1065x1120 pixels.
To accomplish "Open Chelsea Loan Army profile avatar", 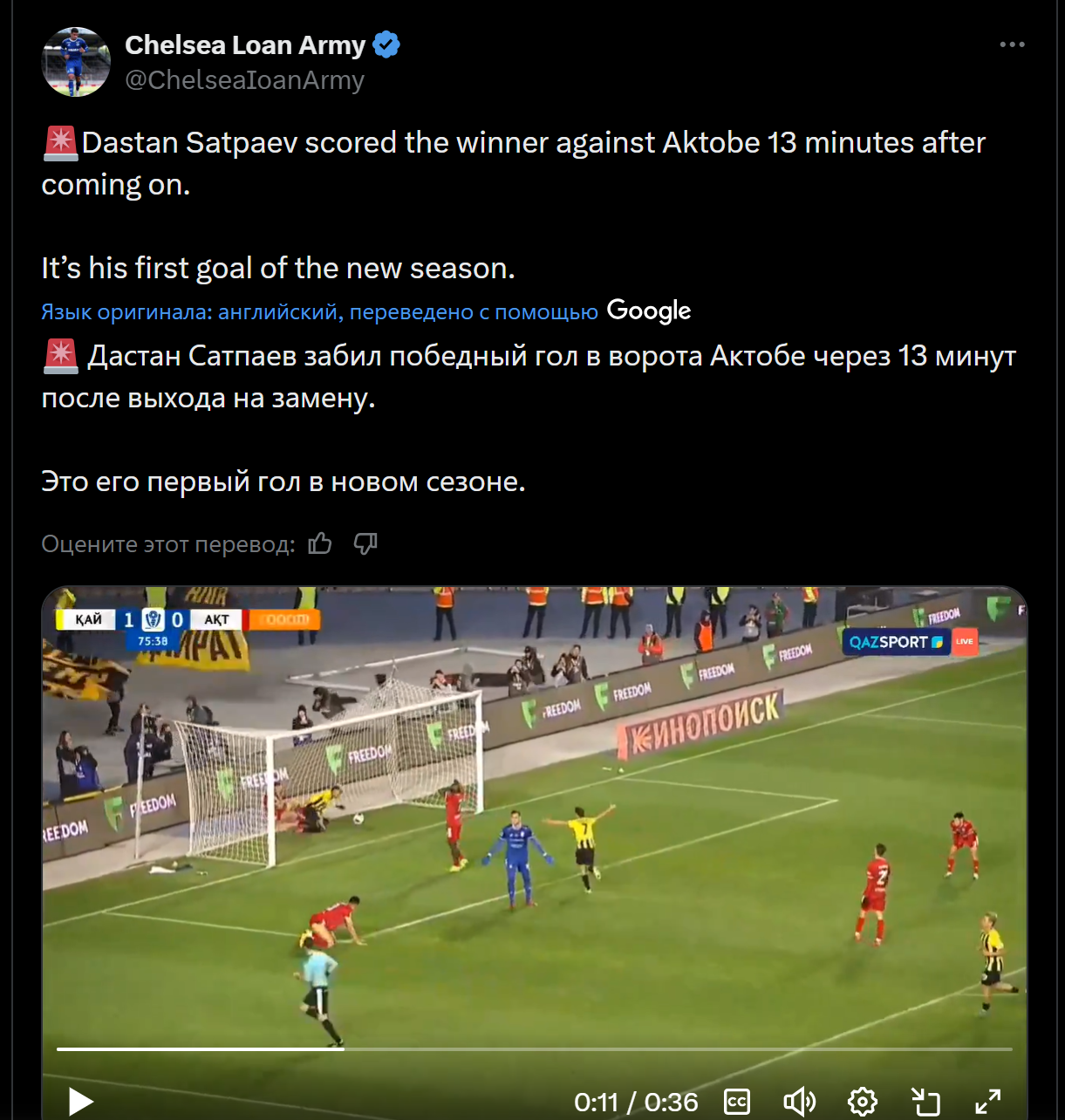I will (76, 61).
